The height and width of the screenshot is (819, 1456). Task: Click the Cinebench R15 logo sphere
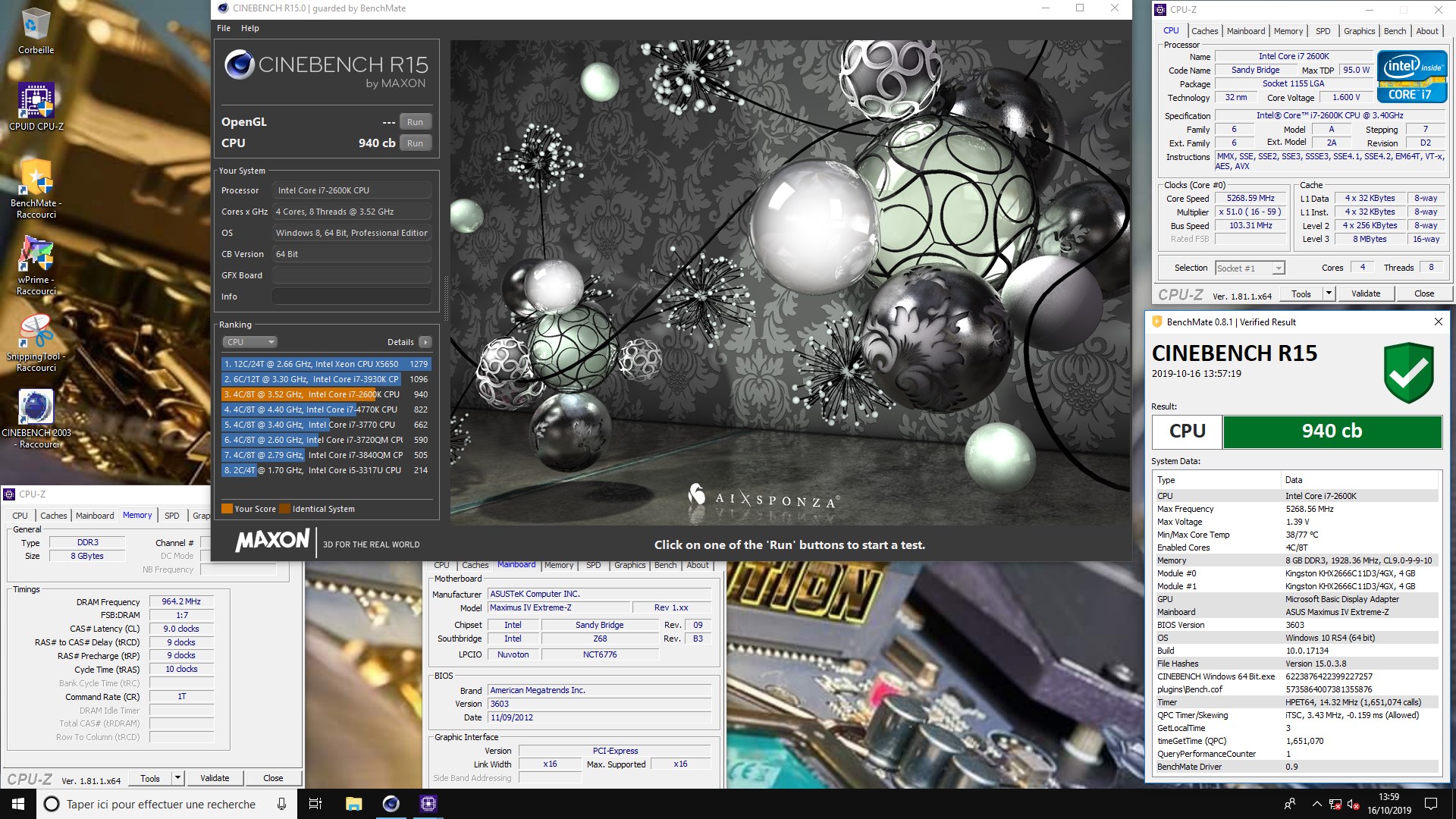[x=238, y=65]
